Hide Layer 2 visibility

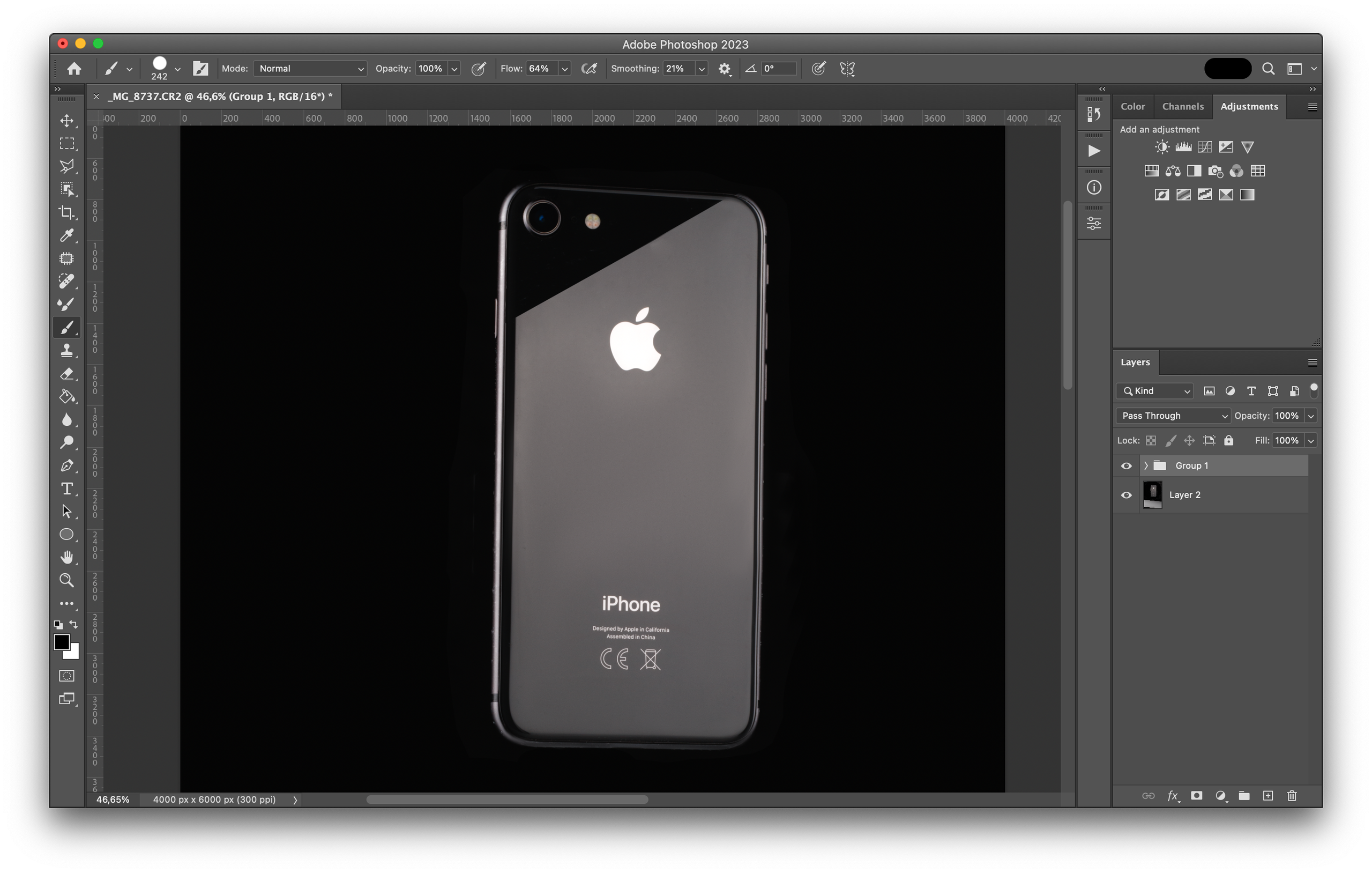pyautogui.click(x=1126, y=495)
